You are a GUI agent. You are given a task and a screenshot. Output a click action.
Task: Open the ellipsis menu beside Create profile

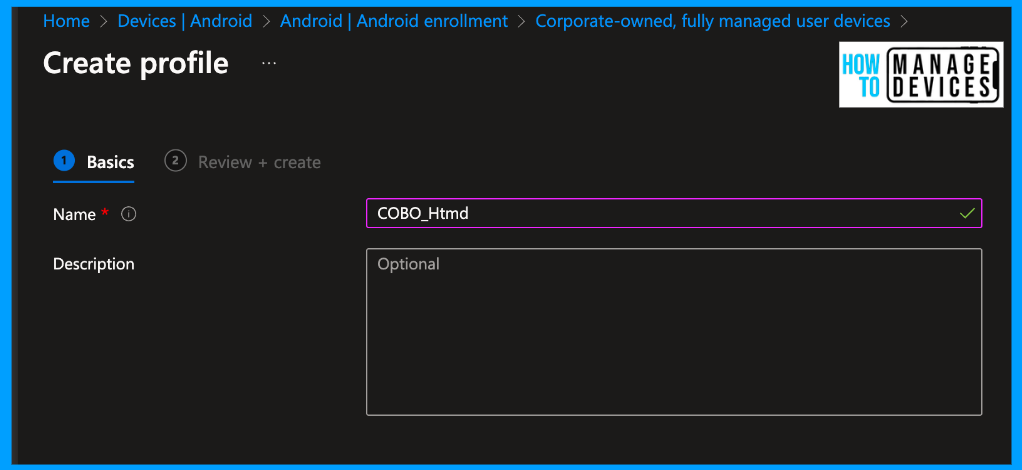[x=269, y=63]
